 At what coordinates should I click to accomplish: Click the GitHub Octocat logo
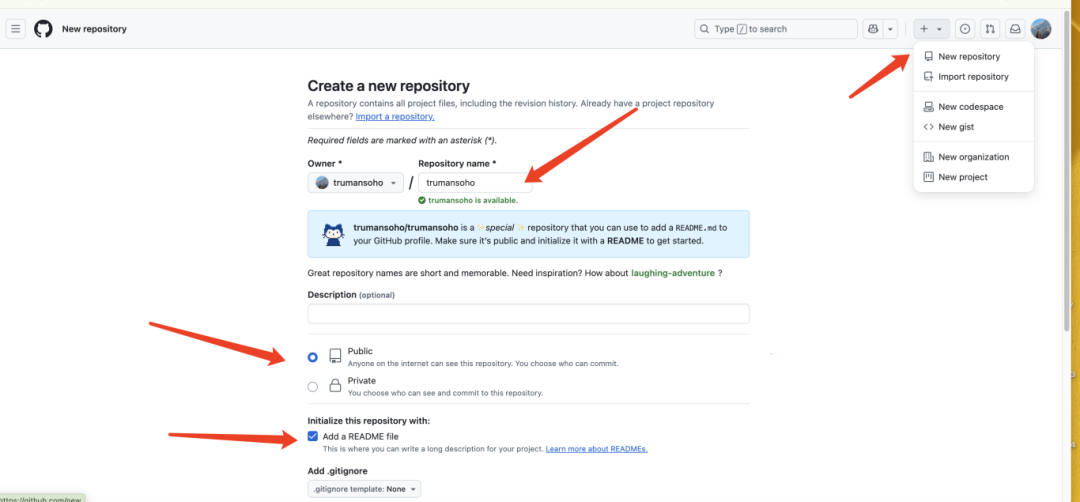click(43, 29)
